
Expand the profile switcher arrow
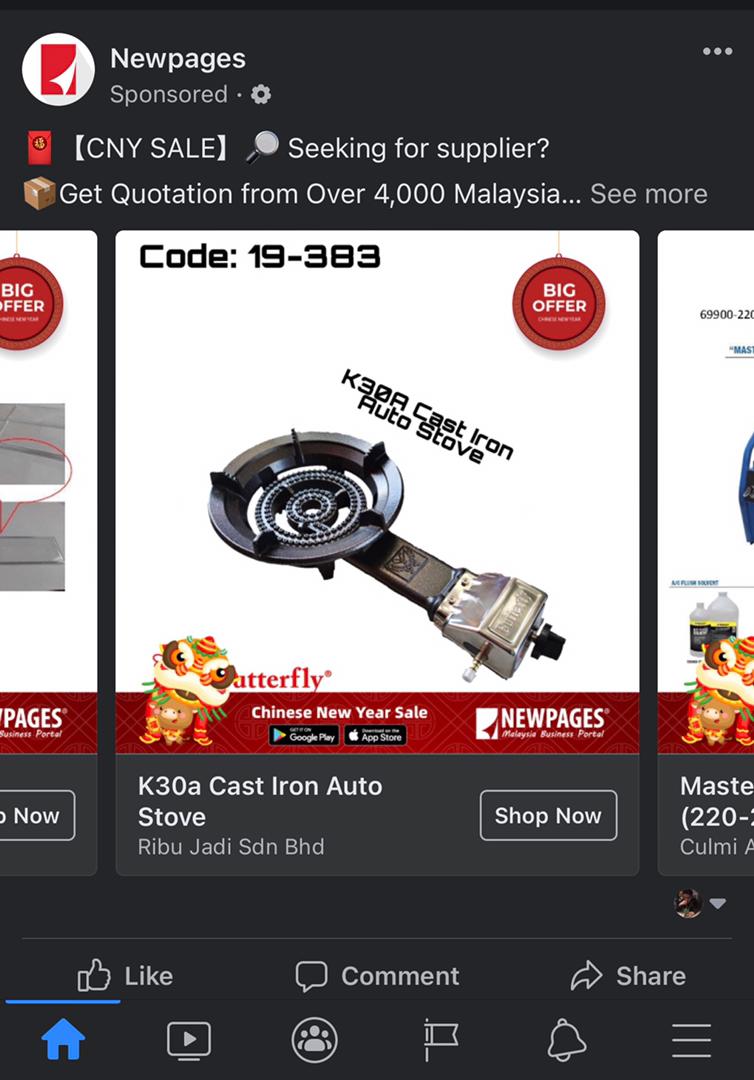click(x=718, y=904)
